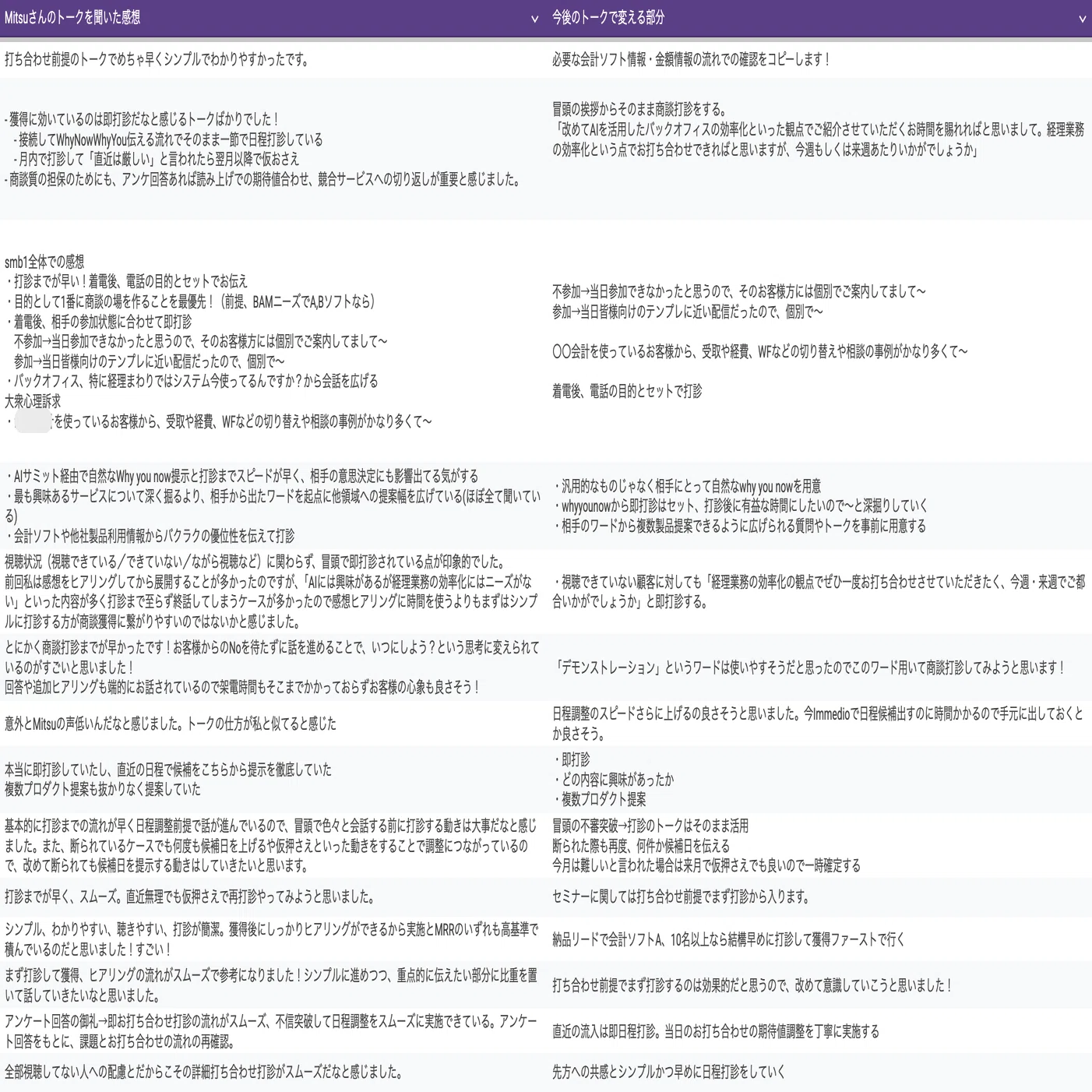
Task: Click cell 必要な会計ソフト情報・金額情報の流れ
Action: (819, 60)
